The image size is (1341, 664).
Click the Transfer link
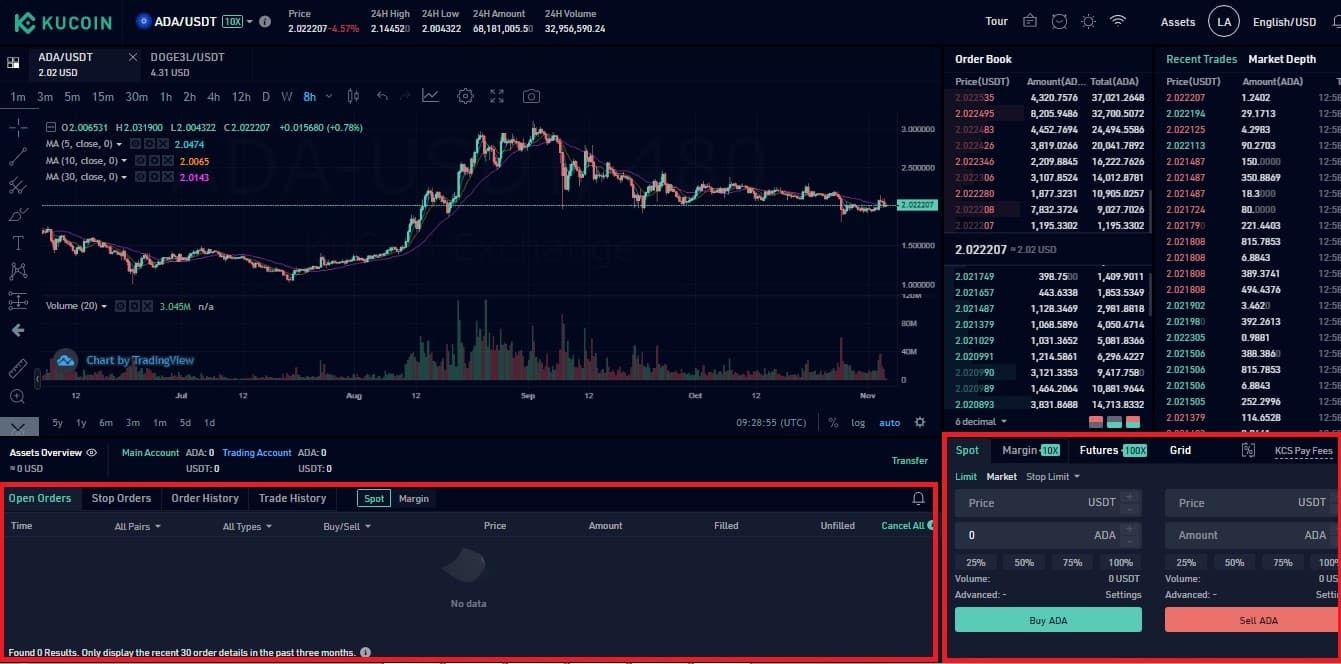pyautogui.click(x=910, y=461)
